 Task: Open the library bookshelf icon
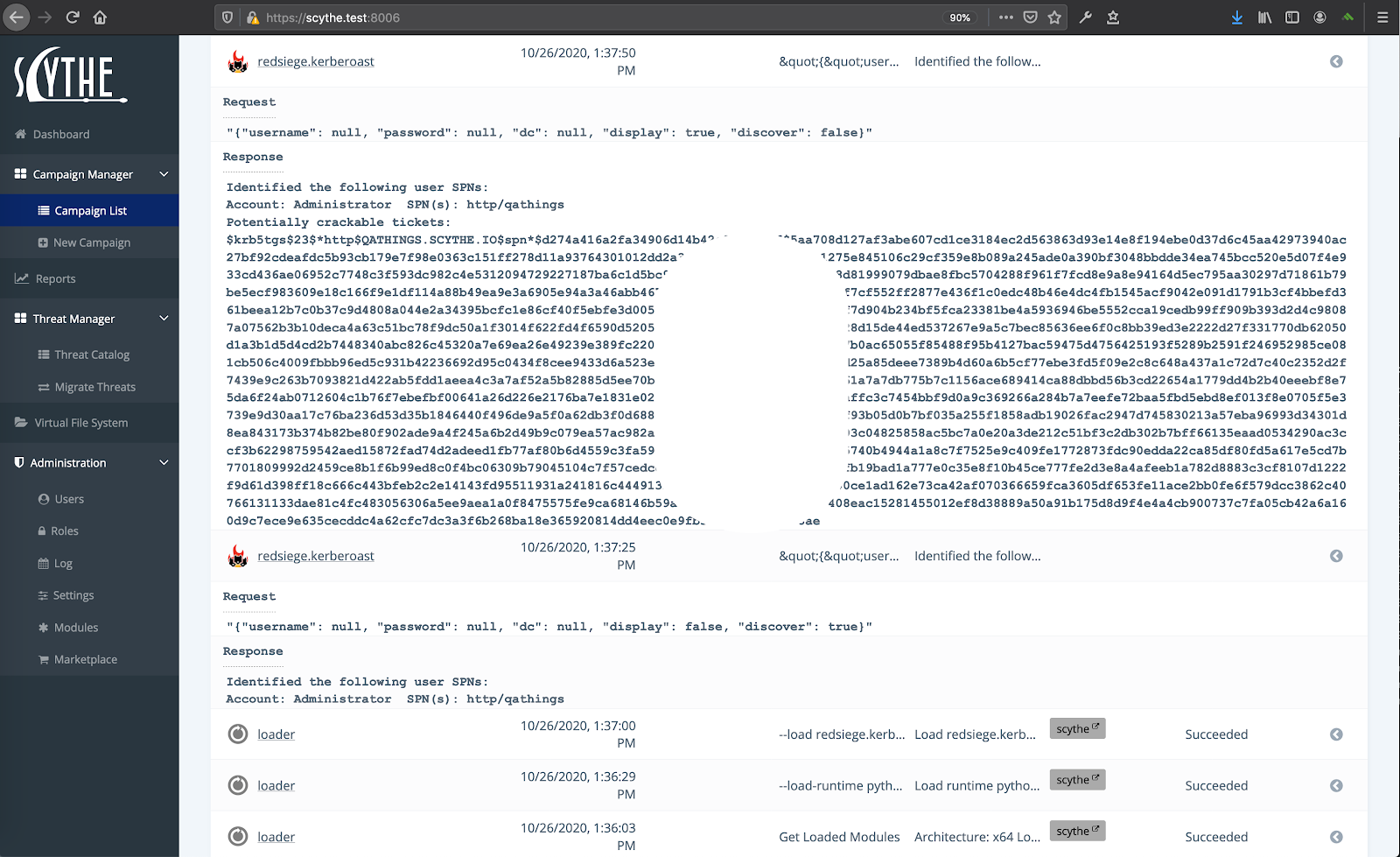coord(1265,18)
